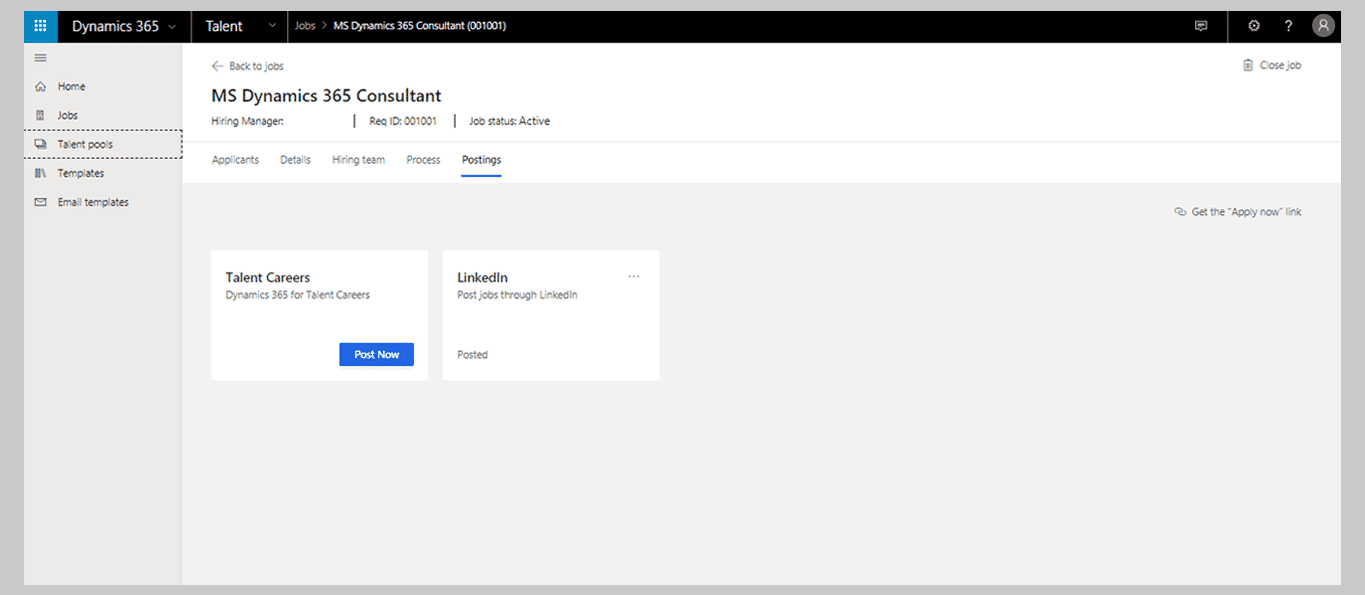Viewport: 1365px width, 595px height.
Task: Click the Job status: Active text
Action: pos(509,121)
